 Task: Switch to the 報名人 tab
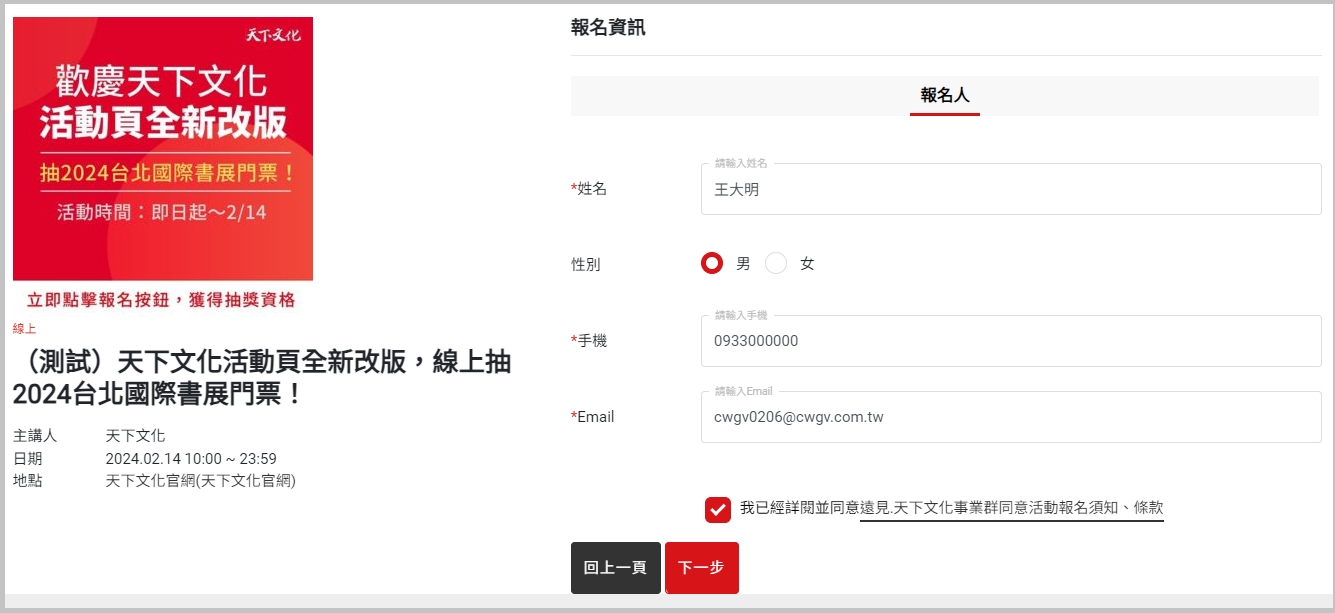(x=945, y=96)
